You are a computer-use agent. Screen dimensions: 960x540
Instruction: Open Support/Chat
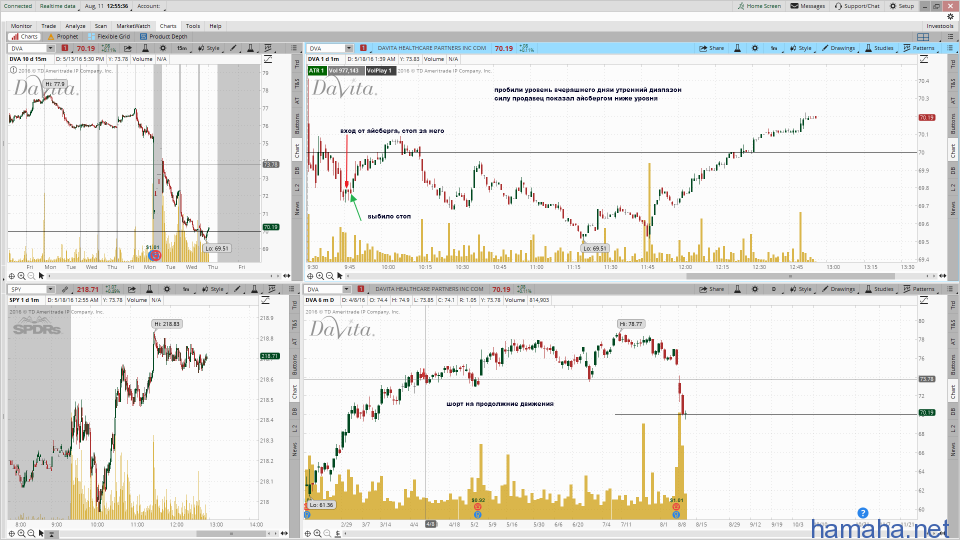pos(857,6)
